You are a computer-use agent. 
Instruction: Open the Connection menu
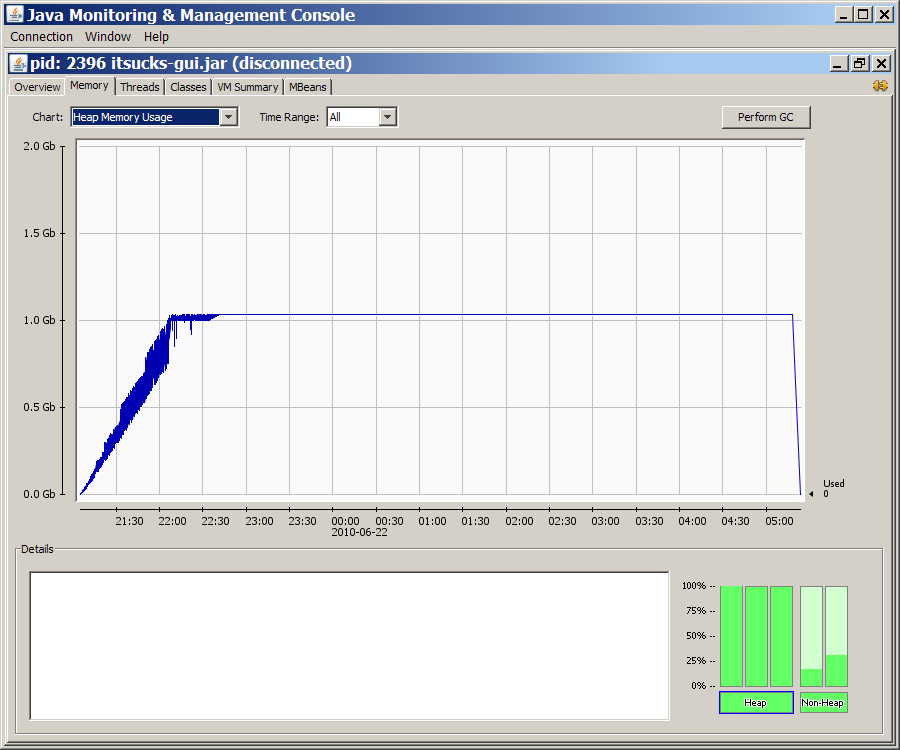coord(41,37)
